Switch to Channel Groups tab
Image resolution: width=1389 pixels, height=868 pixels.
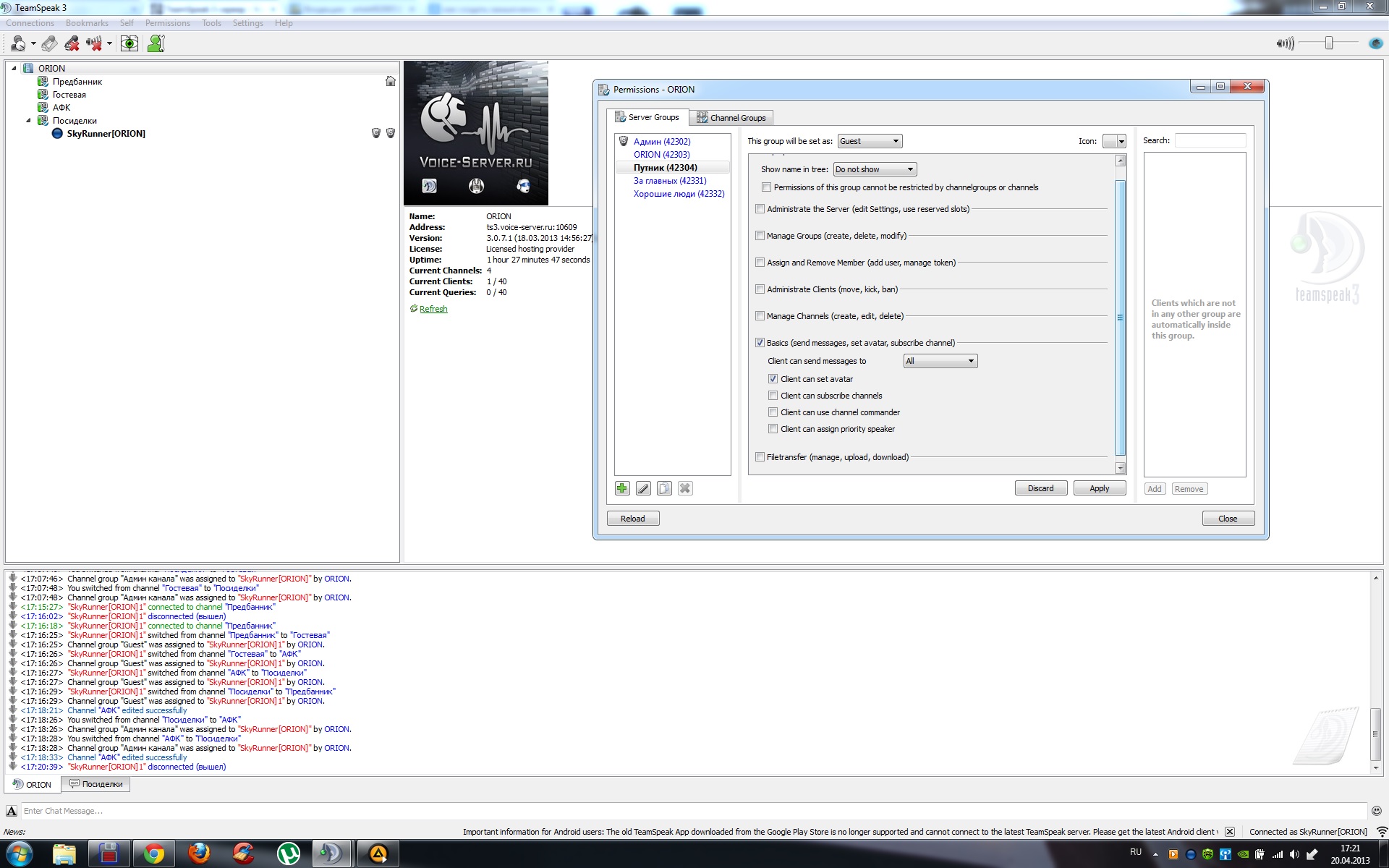731,118
